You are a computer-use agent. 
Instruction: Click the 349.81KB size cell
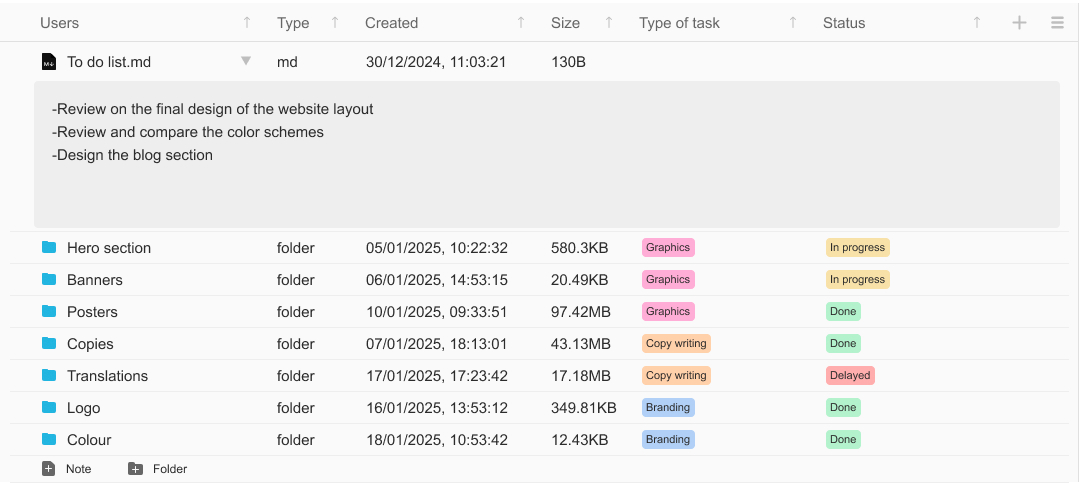tap(584, 408)
